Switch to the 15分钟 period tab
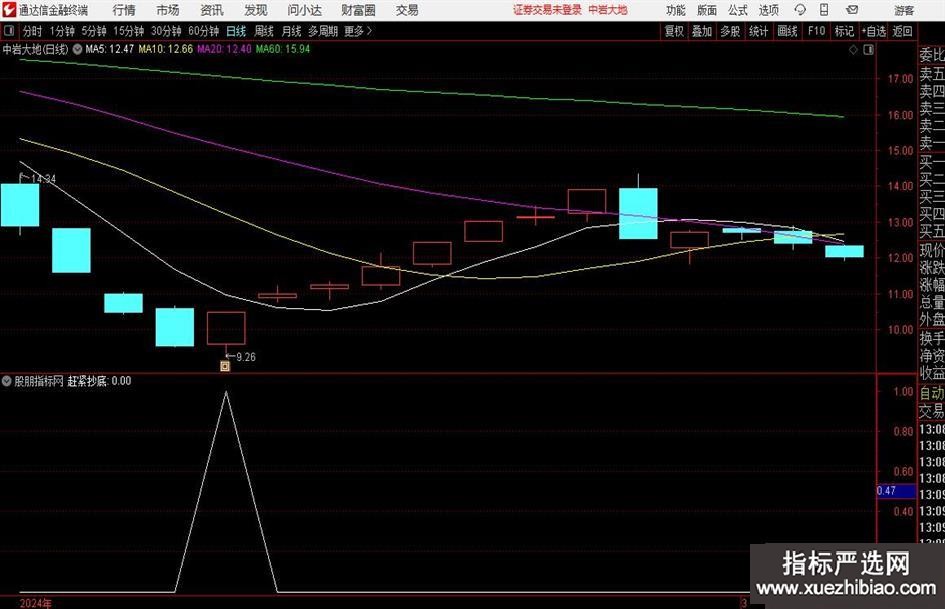 pos(129,31)
